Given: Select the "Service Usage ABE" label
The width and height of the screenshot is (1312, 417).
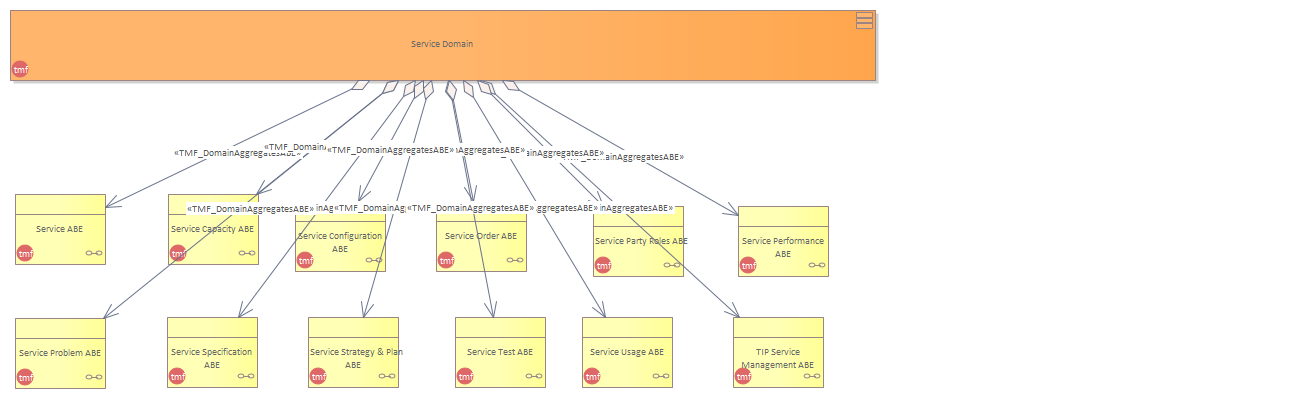Looking at the screenshot, I should point(627,352).
